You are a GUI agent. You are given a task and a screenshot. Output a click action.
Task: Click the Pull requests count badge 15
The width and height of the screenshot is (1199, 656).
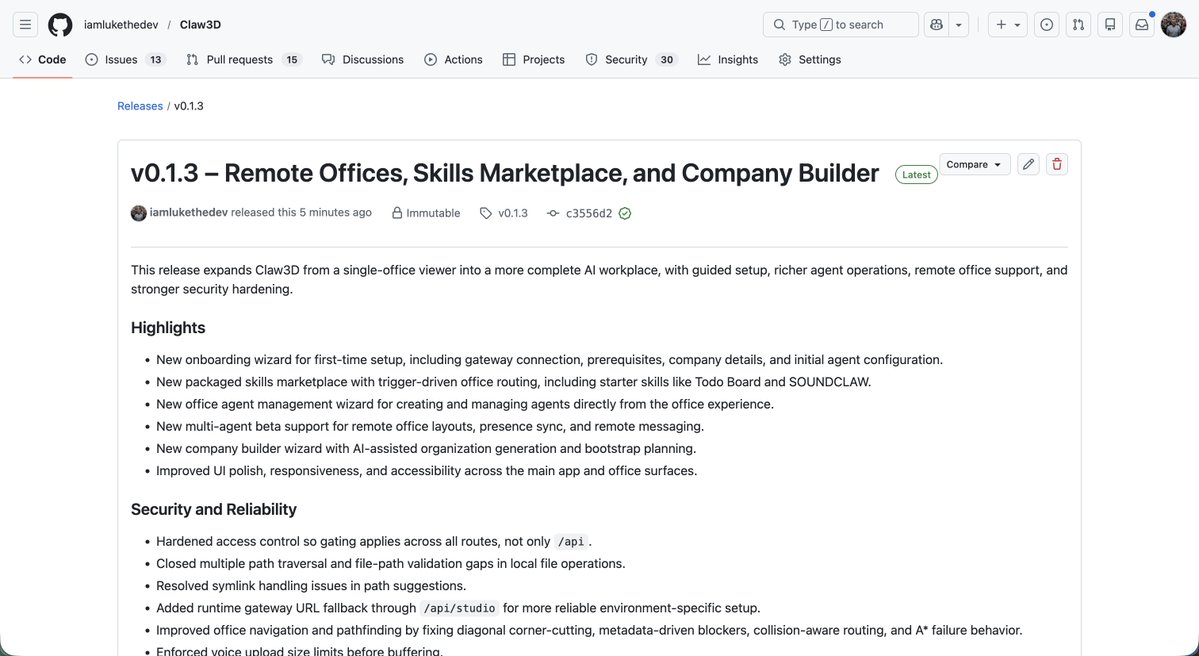291,60
